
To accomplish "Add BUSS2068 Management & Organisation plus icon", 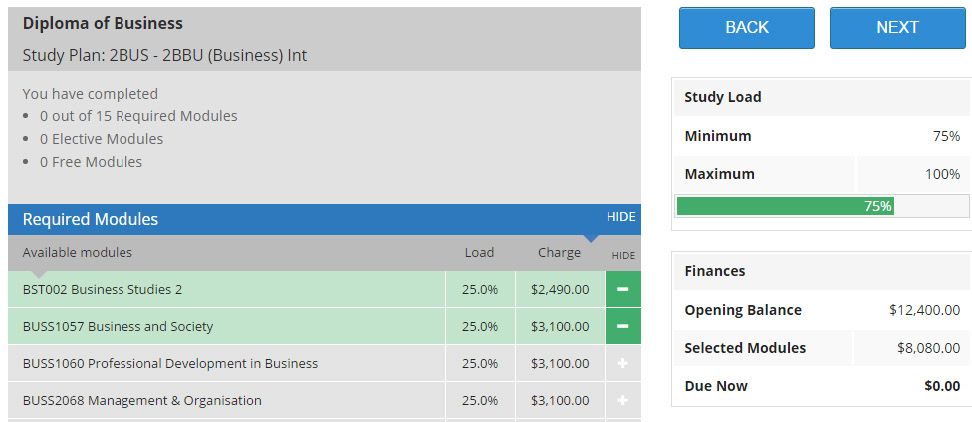I will pyautogui.click(x=623, y=400).
